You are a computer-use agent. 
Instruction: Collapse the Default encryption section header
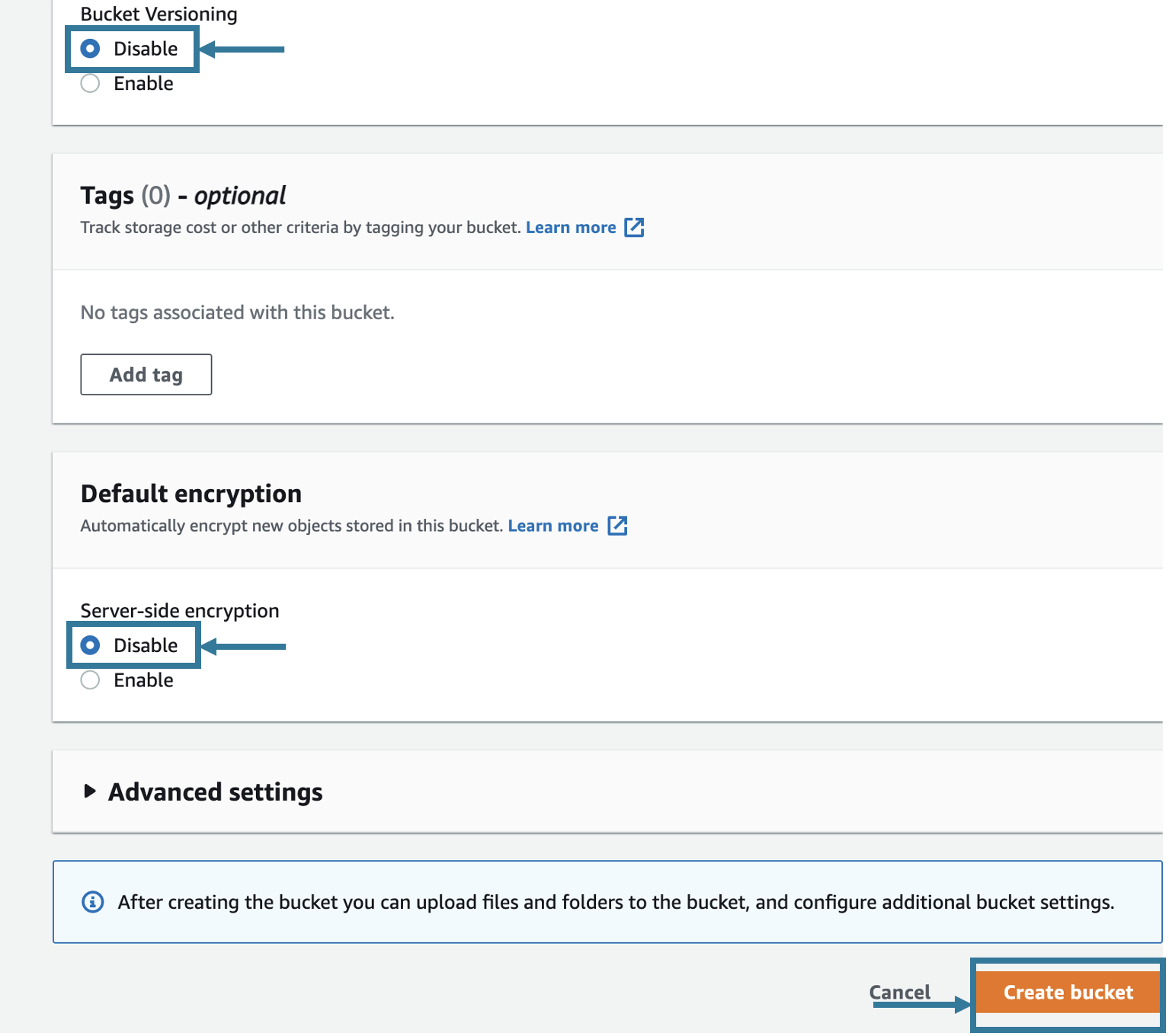[x=191, y=493]
